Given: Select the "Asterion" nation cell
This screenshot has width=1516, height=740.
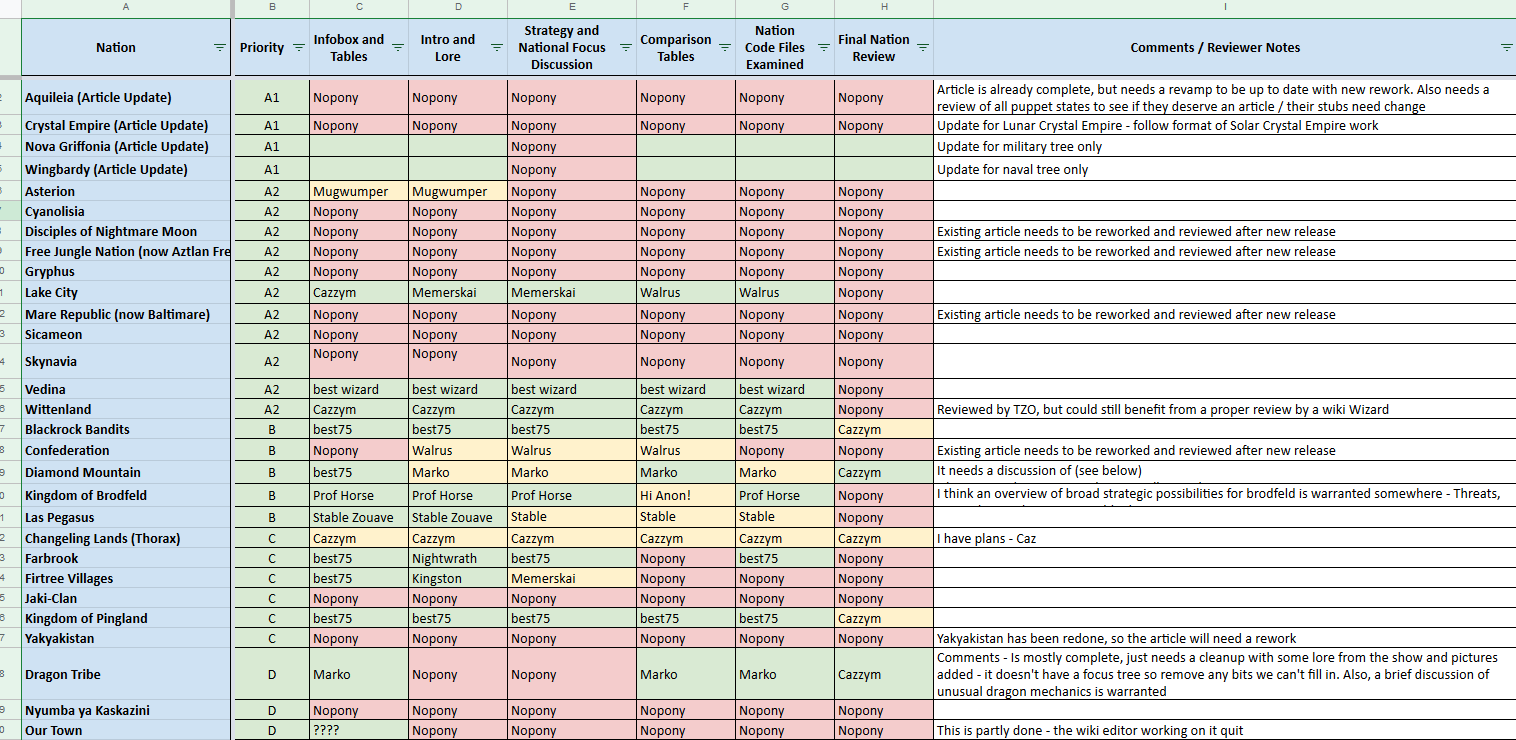Looking at the screenshot, I should point(126,192).
